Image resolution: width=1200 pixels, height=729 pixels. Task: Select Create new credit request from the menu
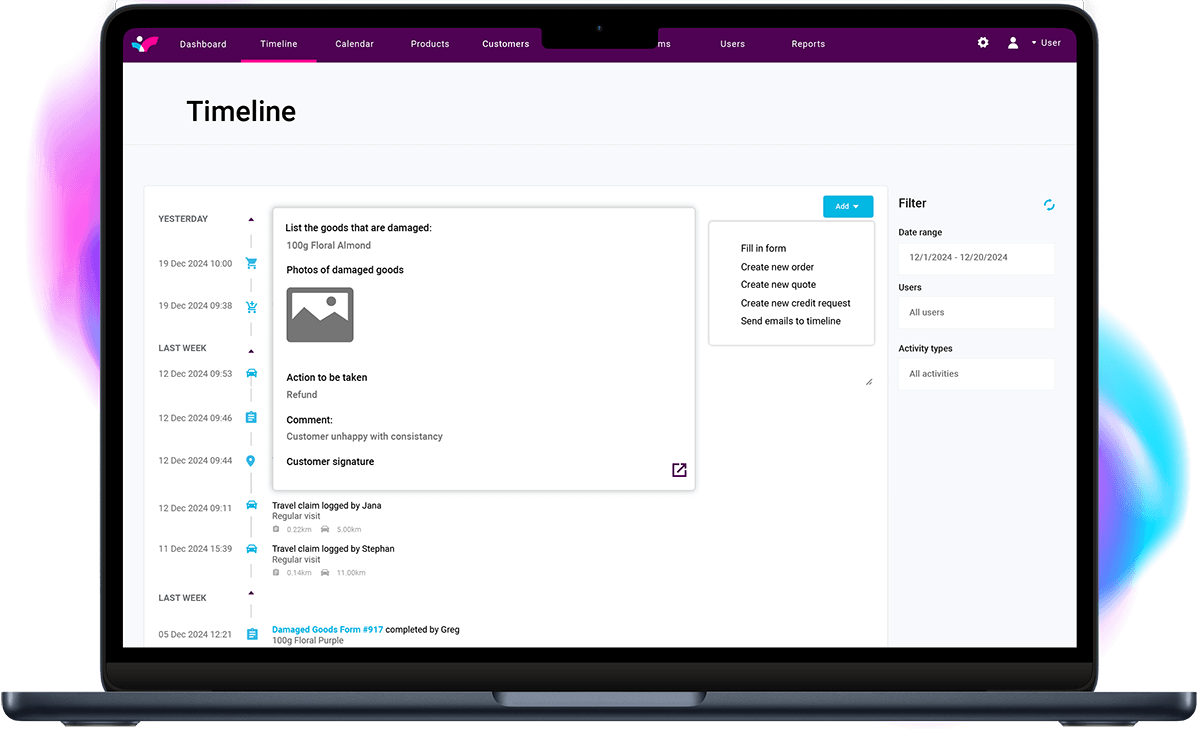pyautogui.click(x=795, y=302)
